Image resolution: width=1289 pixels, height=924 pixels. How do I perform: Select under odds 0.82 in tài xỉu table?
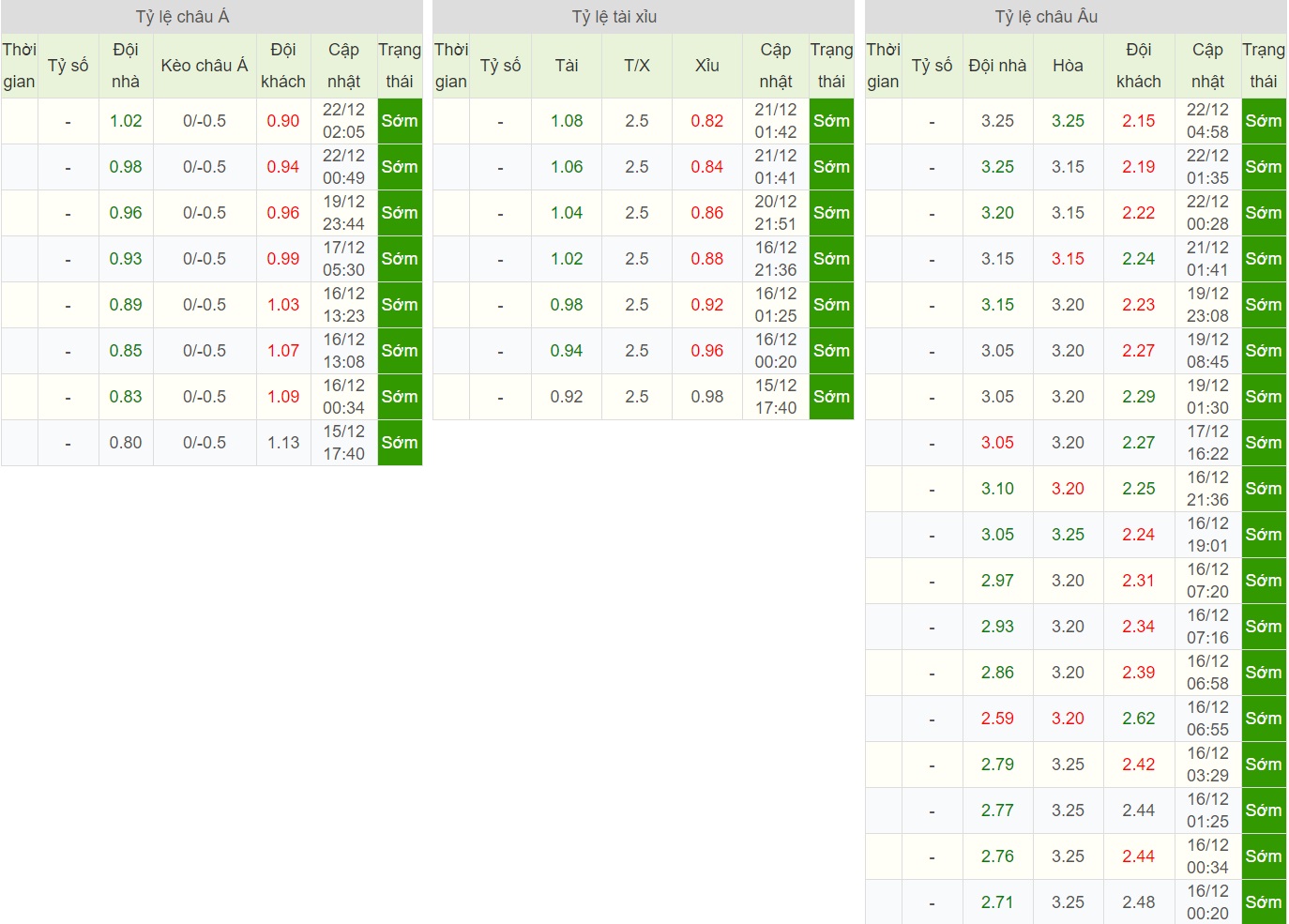coord(707,121)
